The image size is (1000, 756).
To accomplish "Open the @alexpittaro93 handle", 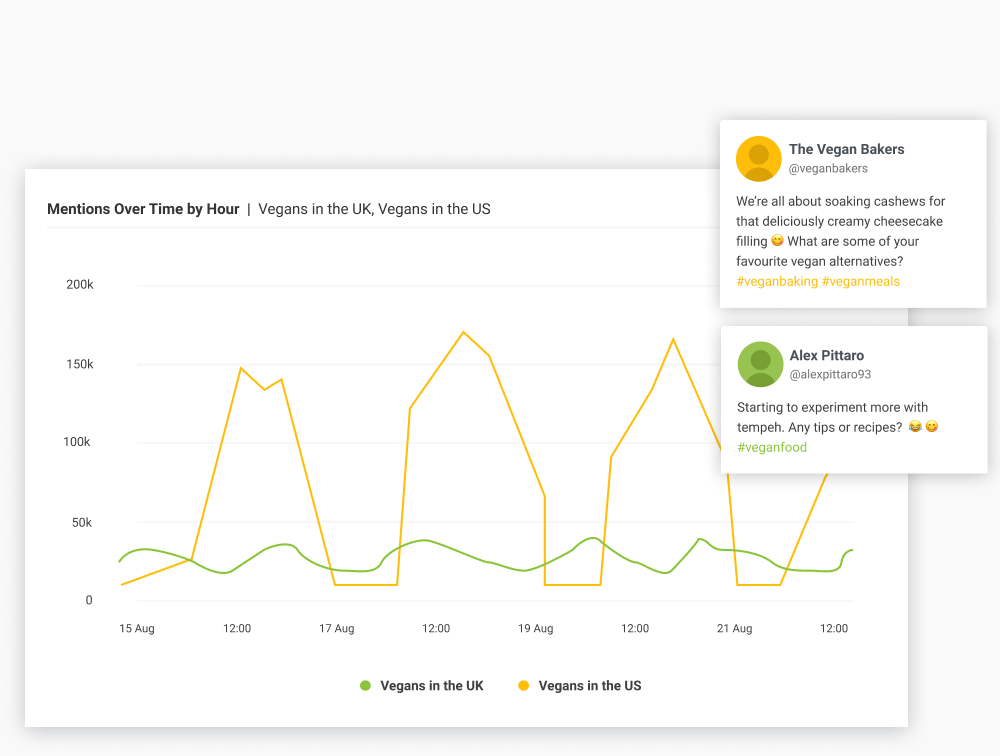I will (830, 375).
